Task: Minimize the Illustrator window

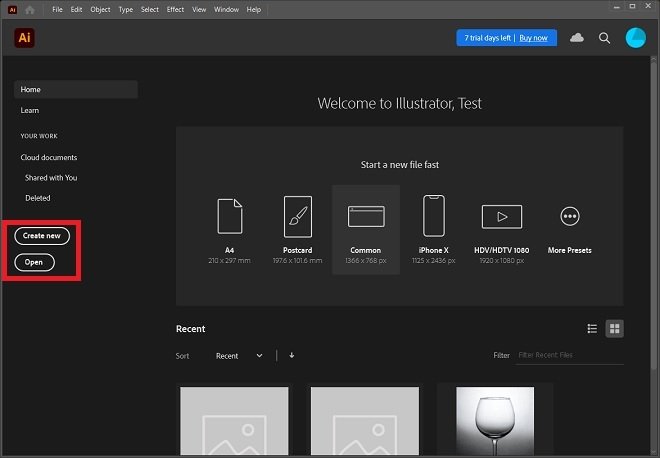Action: coord(617,6)
